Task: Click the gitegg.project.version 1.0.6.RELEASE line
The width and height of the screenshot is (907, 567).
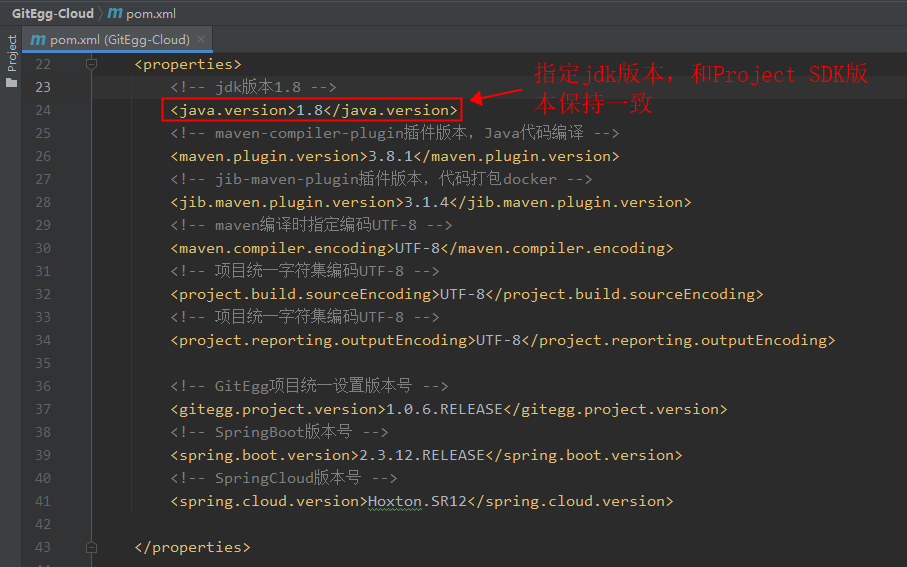Action: pos(449,409)
